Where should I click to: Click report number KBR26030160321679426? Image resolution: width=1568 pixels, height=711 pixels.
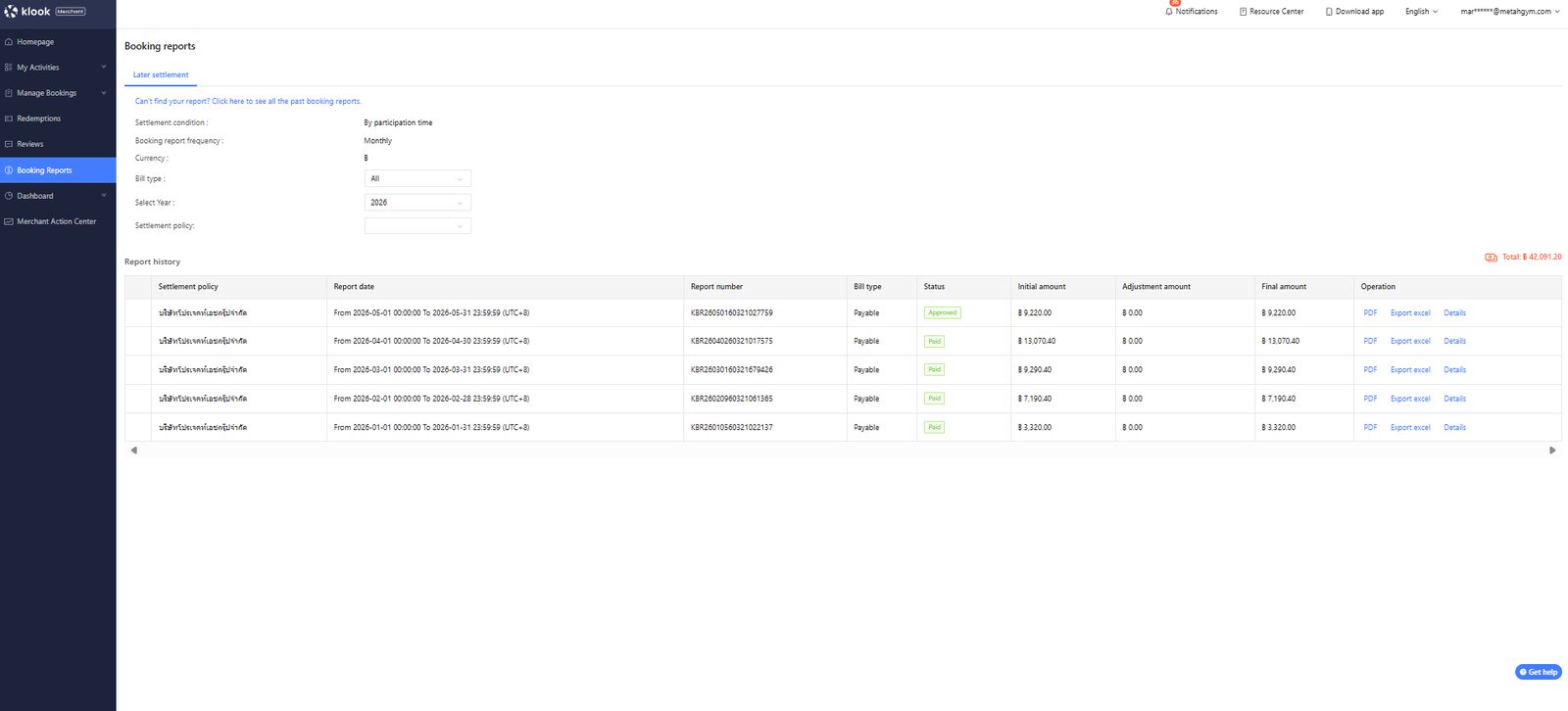pyautogui.click(x=731, y=370)
